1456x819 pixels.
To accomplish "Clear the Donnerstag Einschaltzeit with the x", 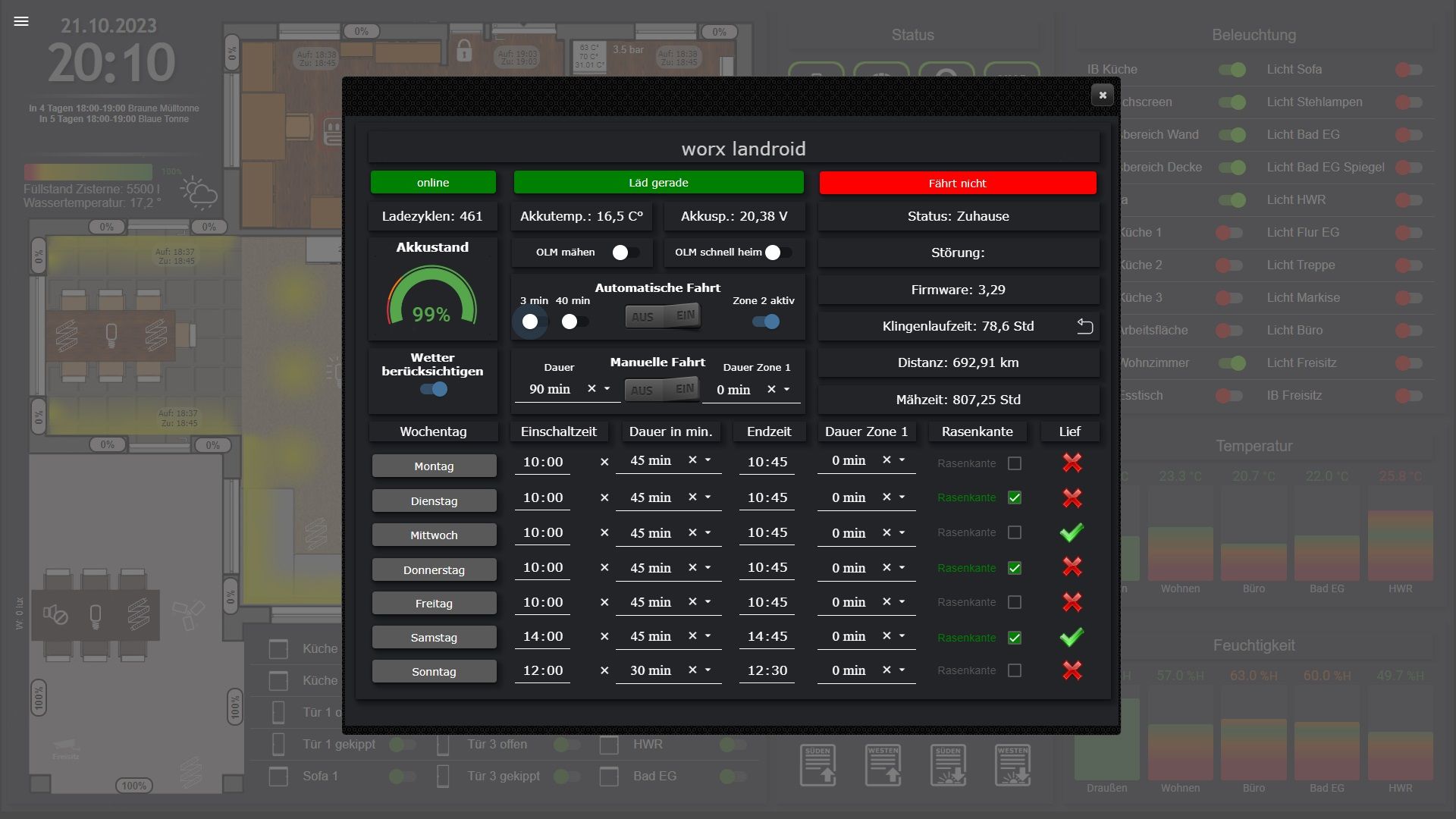I will (604, 567).
